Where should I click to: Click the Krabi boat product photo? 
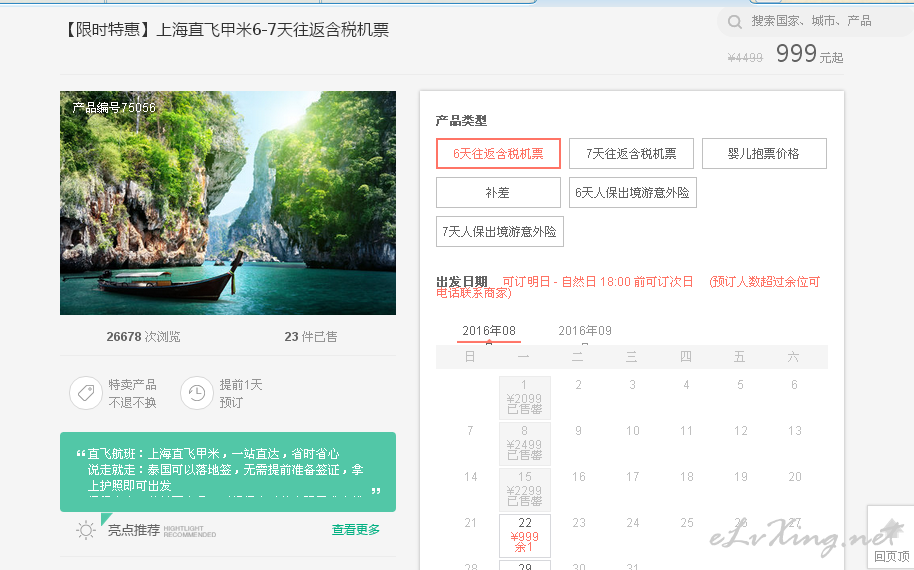[228, 203]
